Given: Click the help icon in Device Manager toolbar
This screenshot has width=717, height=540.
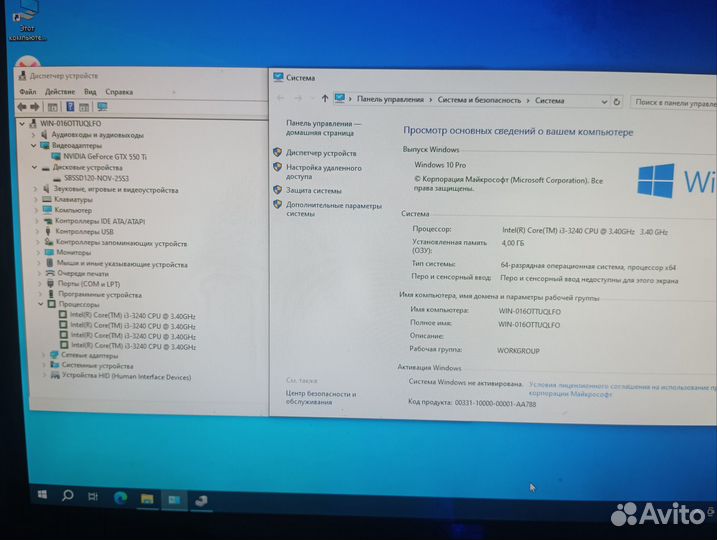Looking at the screenshot, I should point(71,106).
